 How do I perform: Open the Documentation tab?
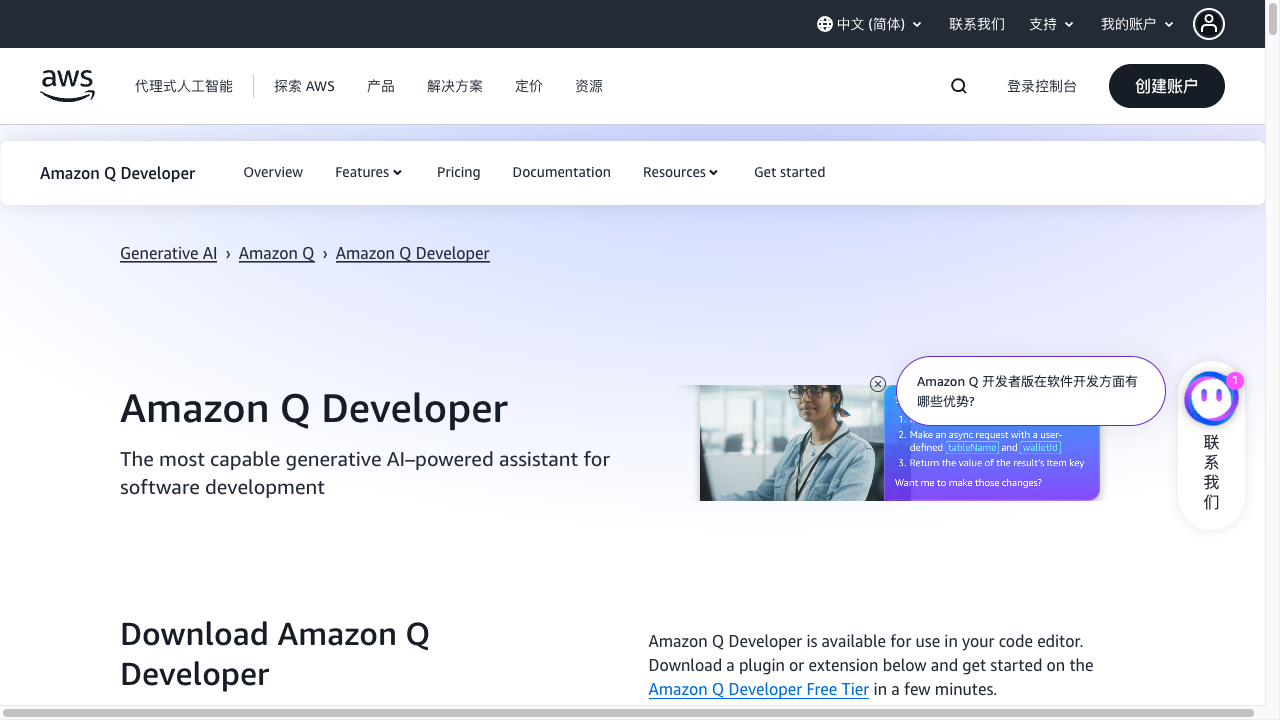pos(561,172)
